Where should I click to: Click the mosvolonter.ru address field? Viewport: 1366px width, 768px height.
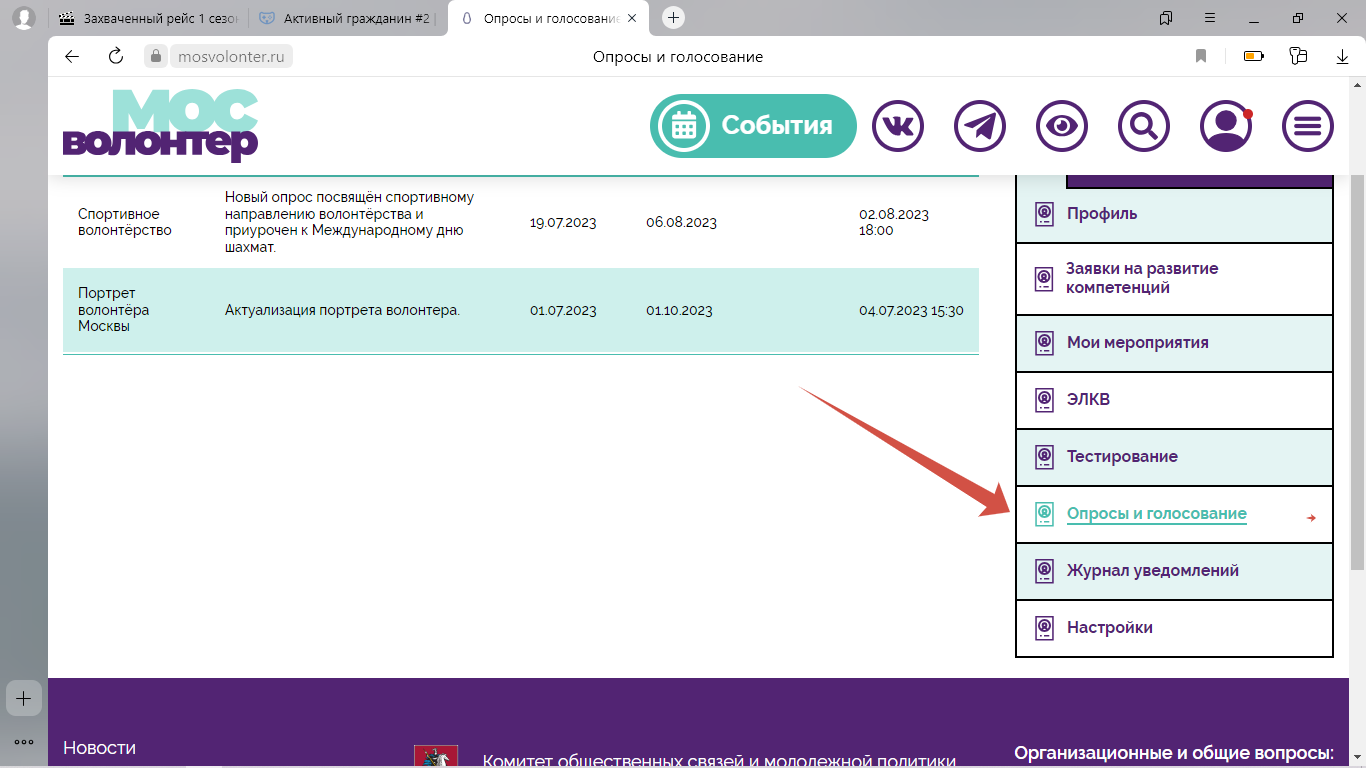click(231, 57)
